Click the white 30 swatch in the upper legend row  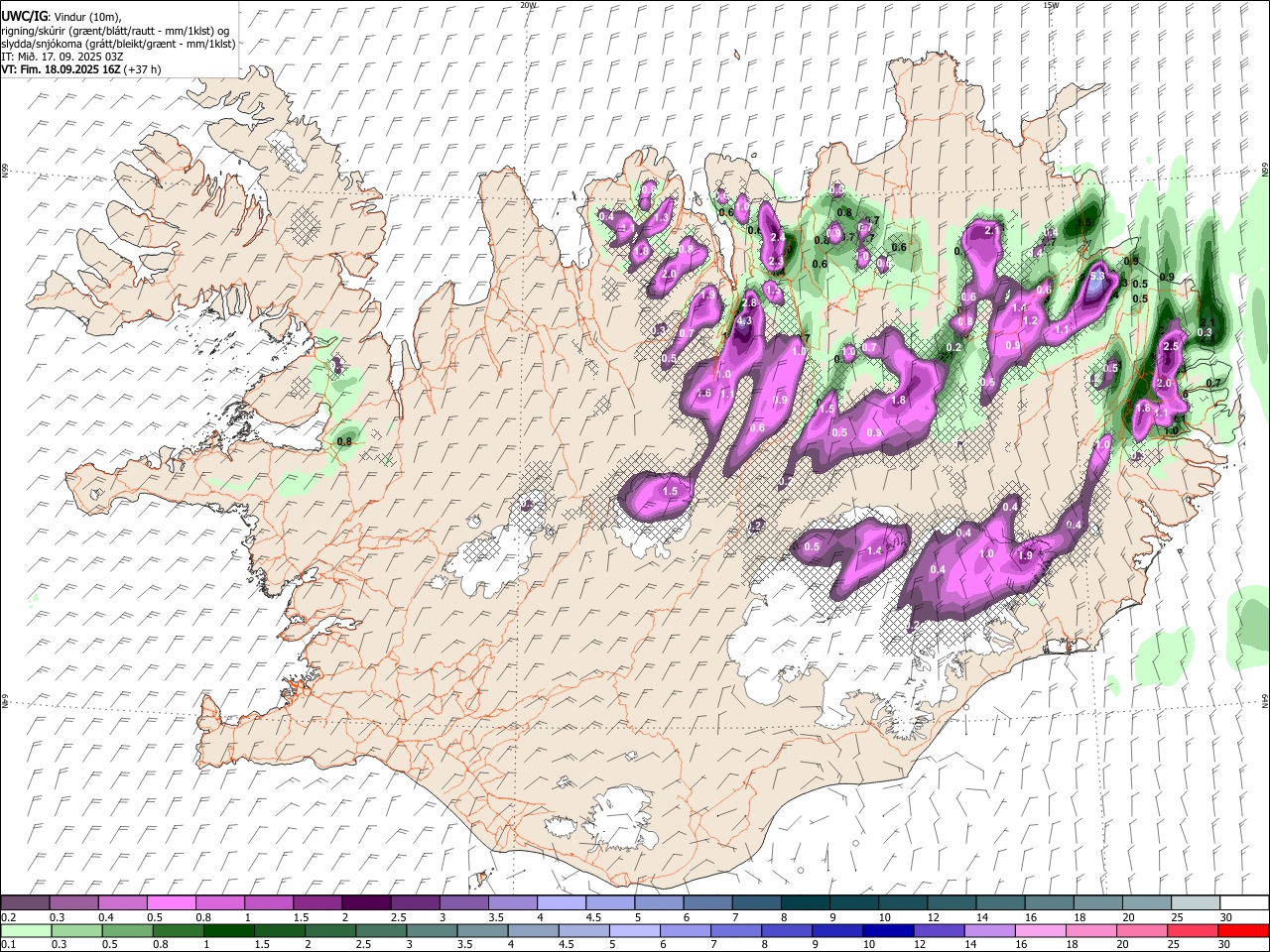coord(1243,902)
